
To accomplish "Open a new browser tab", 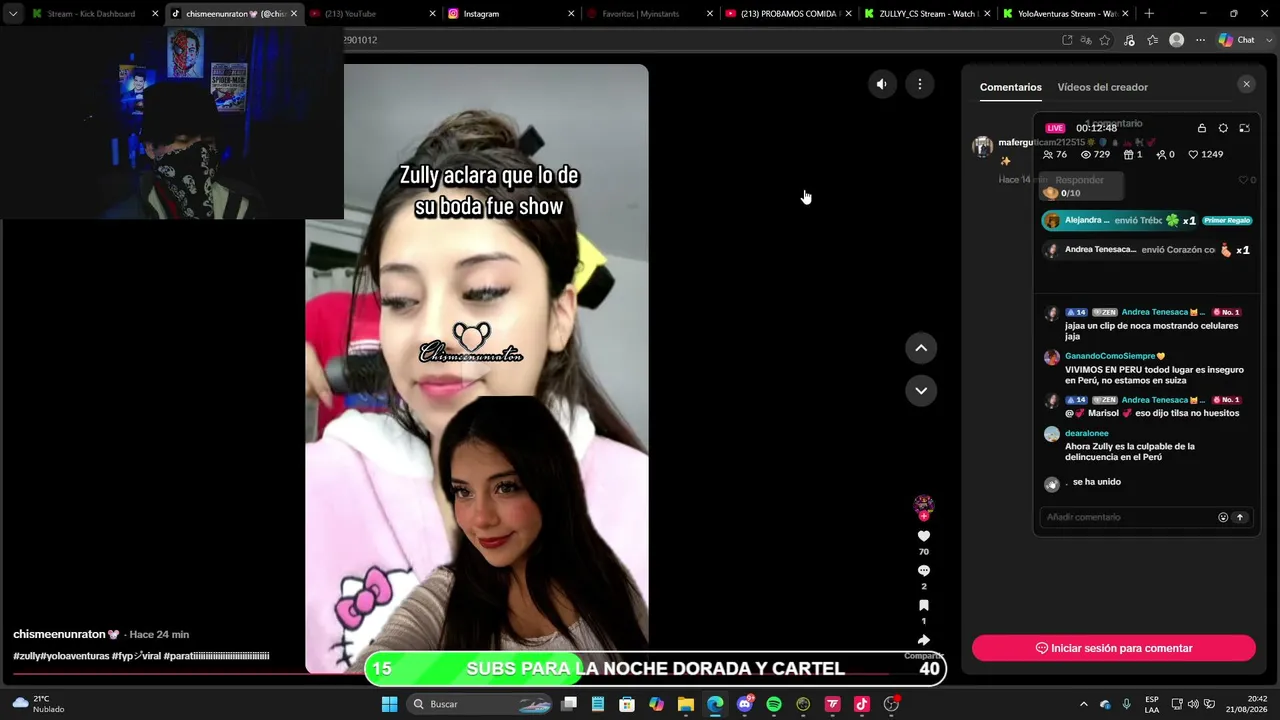I will click(x=1149, y=14).
